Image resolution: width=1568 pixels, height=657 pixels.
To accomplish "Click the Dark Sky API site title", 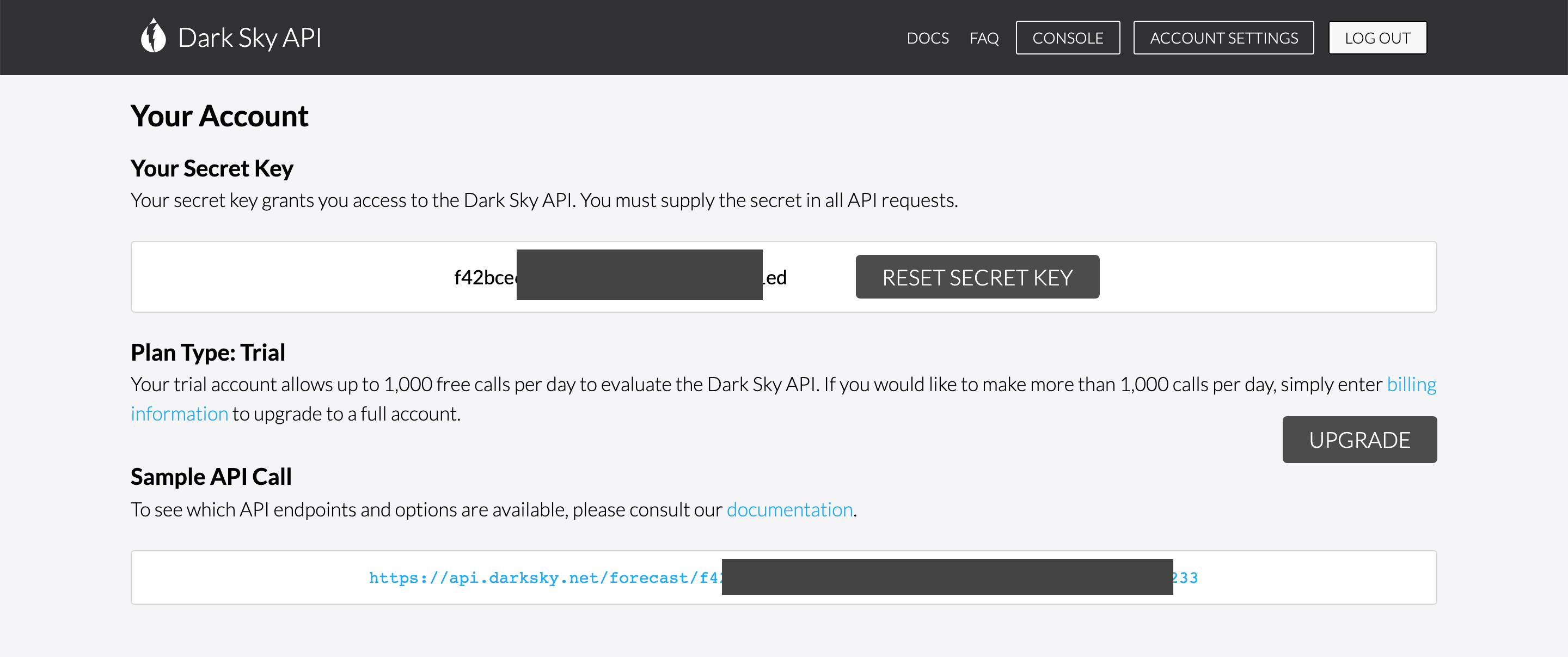I will coord(249,38).
